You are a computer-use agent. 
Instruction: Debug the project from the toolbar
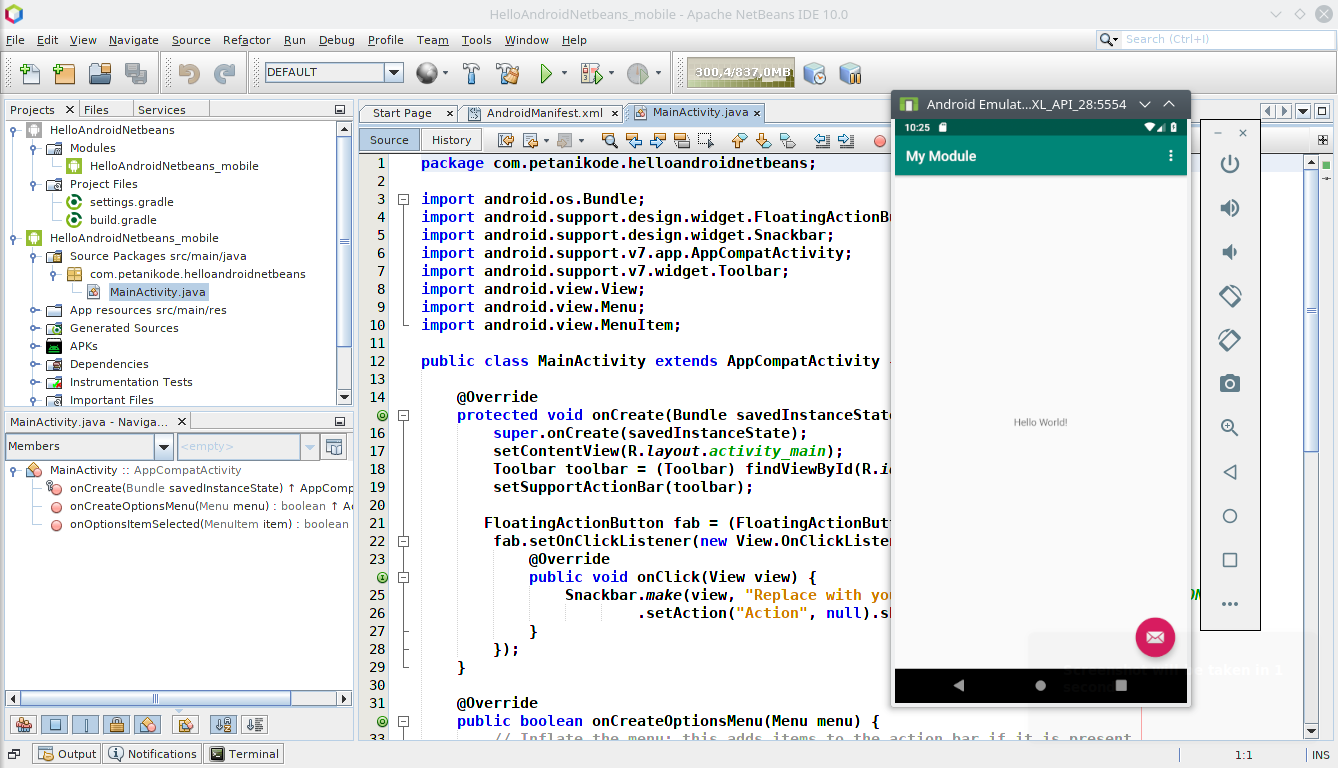[590, 73]
